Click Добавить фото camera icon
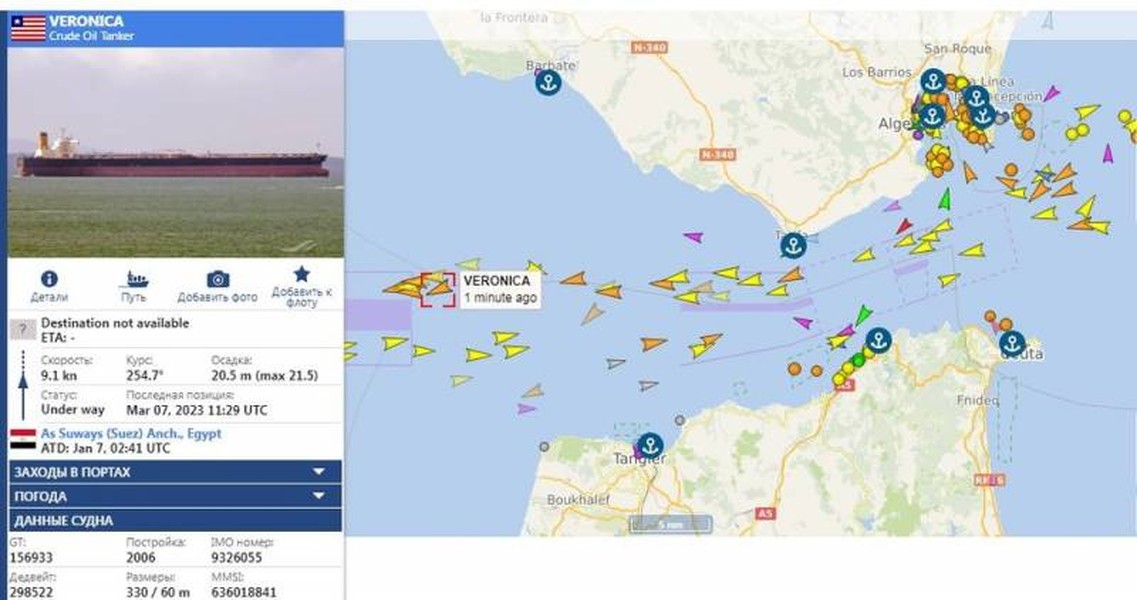This screenshot has width=1137, height=600. coord(218,279)
